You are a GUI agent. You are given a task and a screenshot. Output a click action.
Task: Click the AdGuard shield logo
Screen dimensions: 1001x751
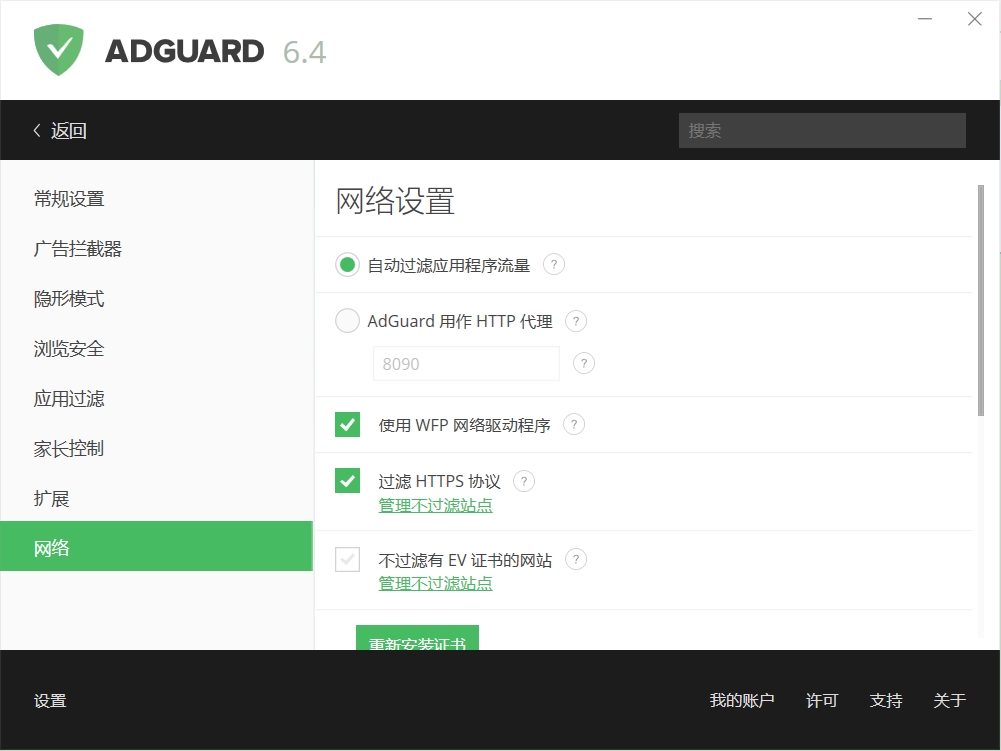(x=59, y=50)
